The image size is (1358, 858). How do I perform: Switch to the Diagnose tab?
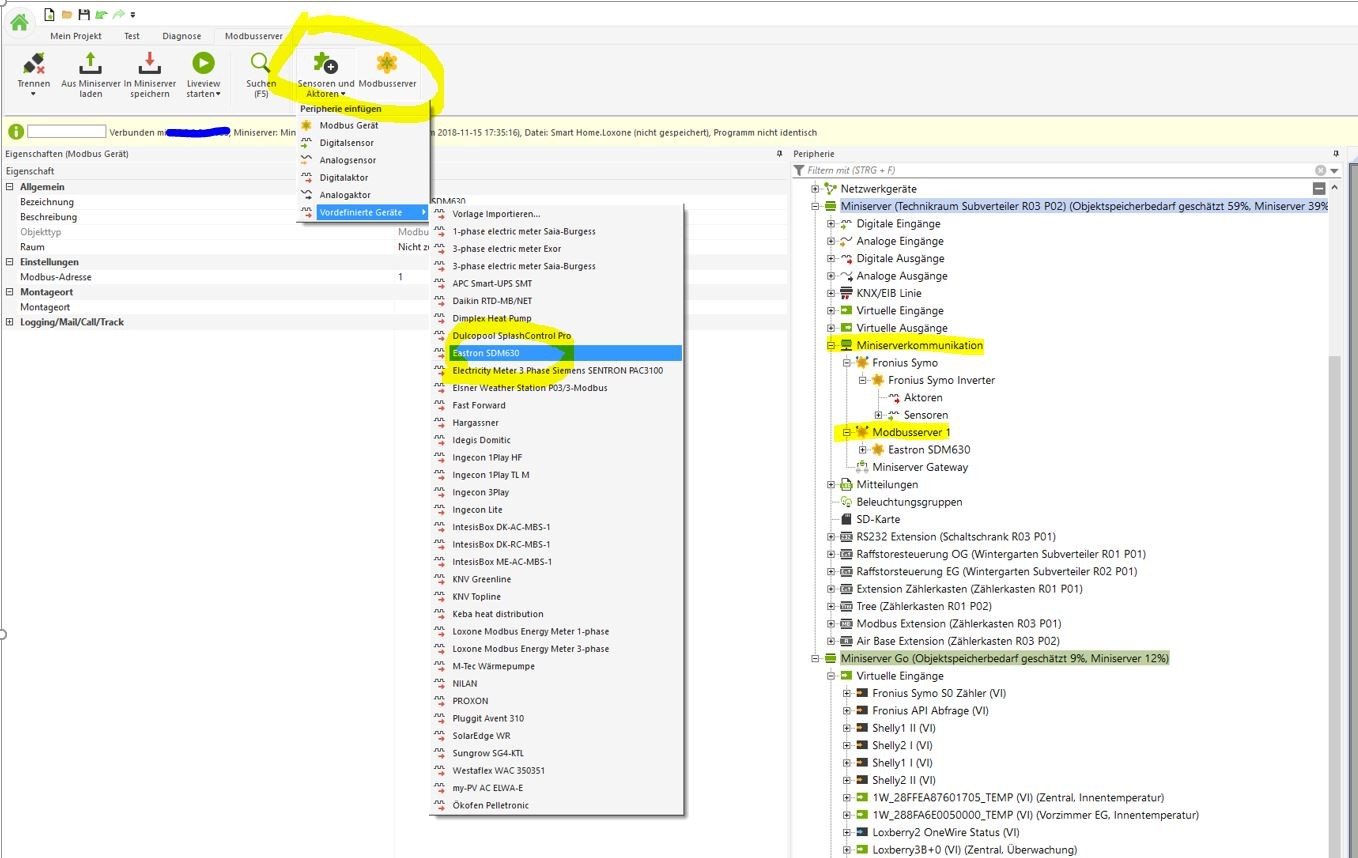tap(181, 36)
